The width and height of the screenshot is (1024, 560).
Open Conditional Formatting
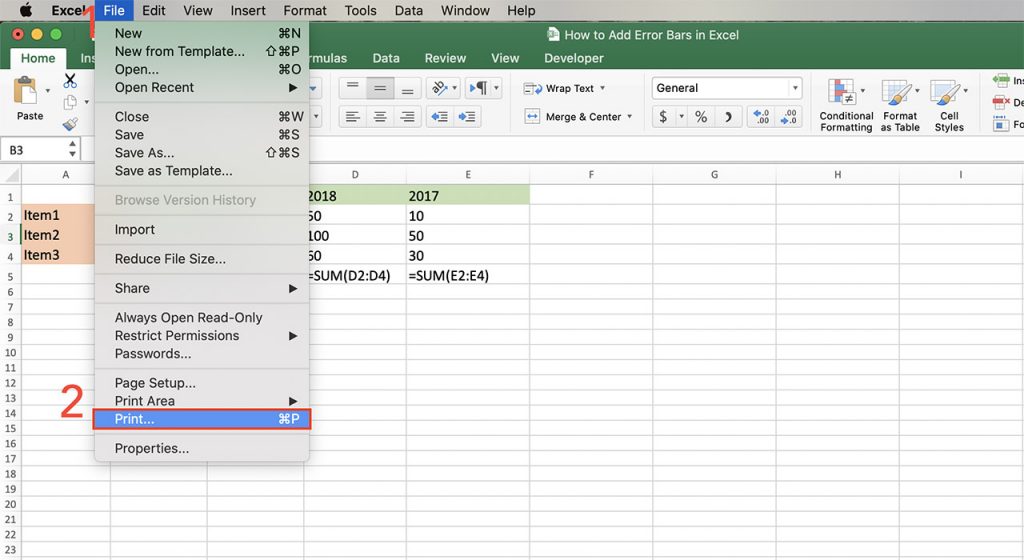pyautogui.click(x=846, y=104)
